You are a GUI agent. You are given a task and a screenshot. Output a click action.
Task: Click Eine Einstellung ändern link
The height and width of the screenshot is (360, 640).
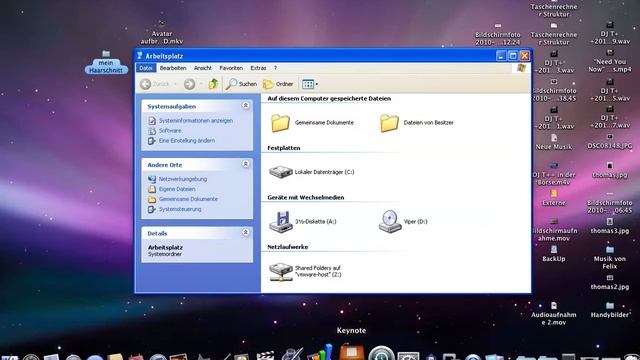click(x=187, y=140)
